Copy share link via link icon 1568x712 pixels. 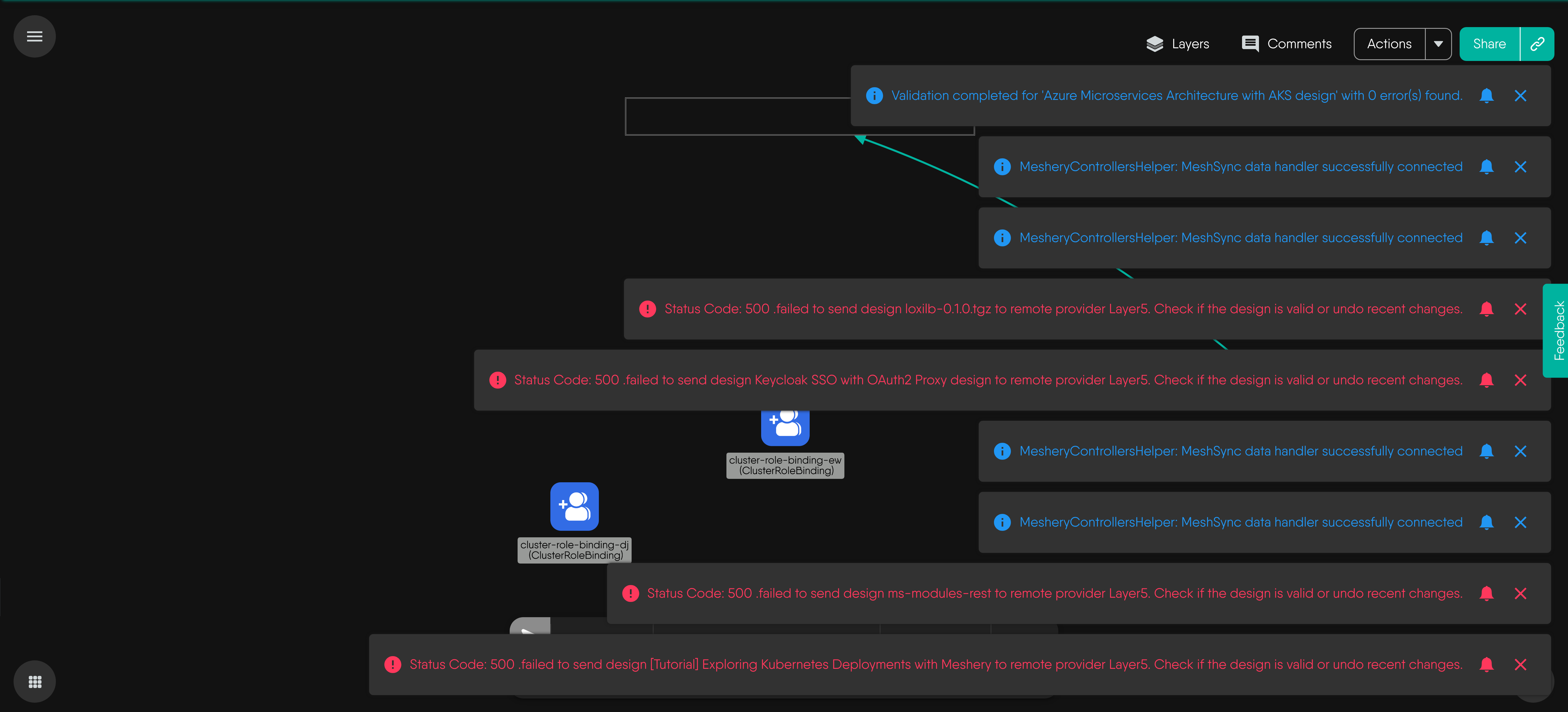[1537, 44]
